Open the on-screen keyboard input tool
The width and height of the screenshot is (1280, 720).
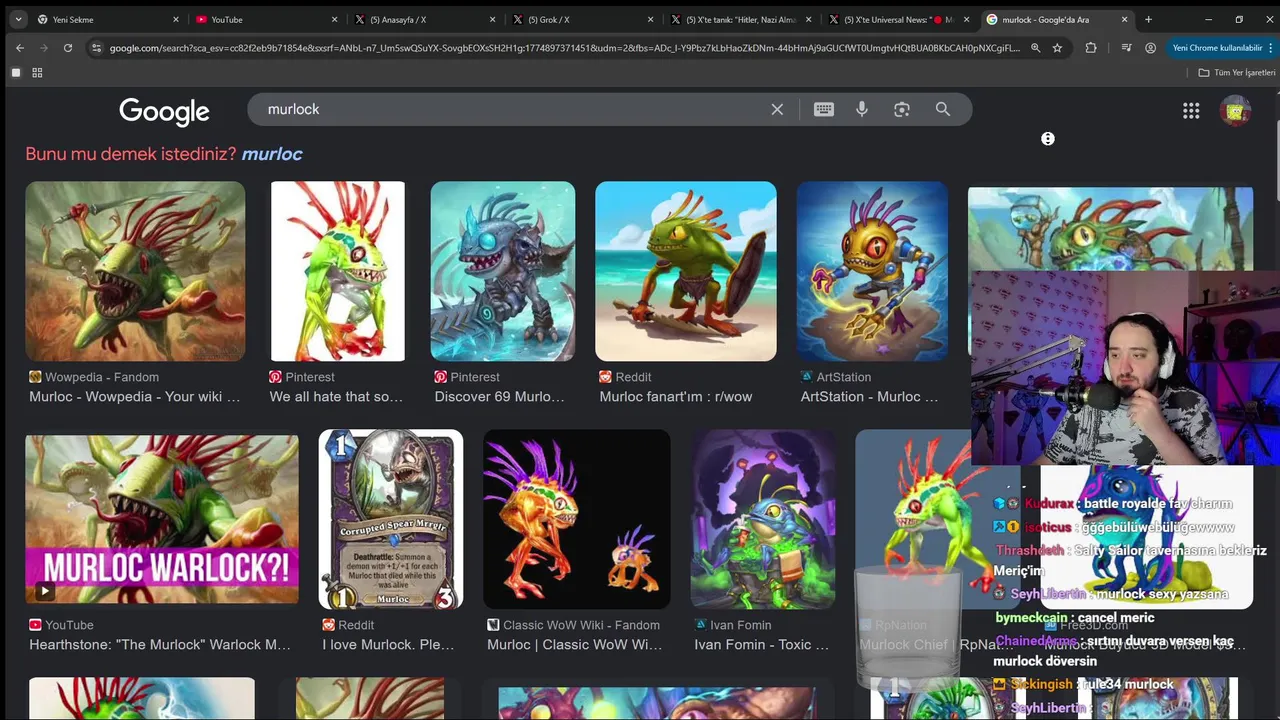[x=823, y=109]
